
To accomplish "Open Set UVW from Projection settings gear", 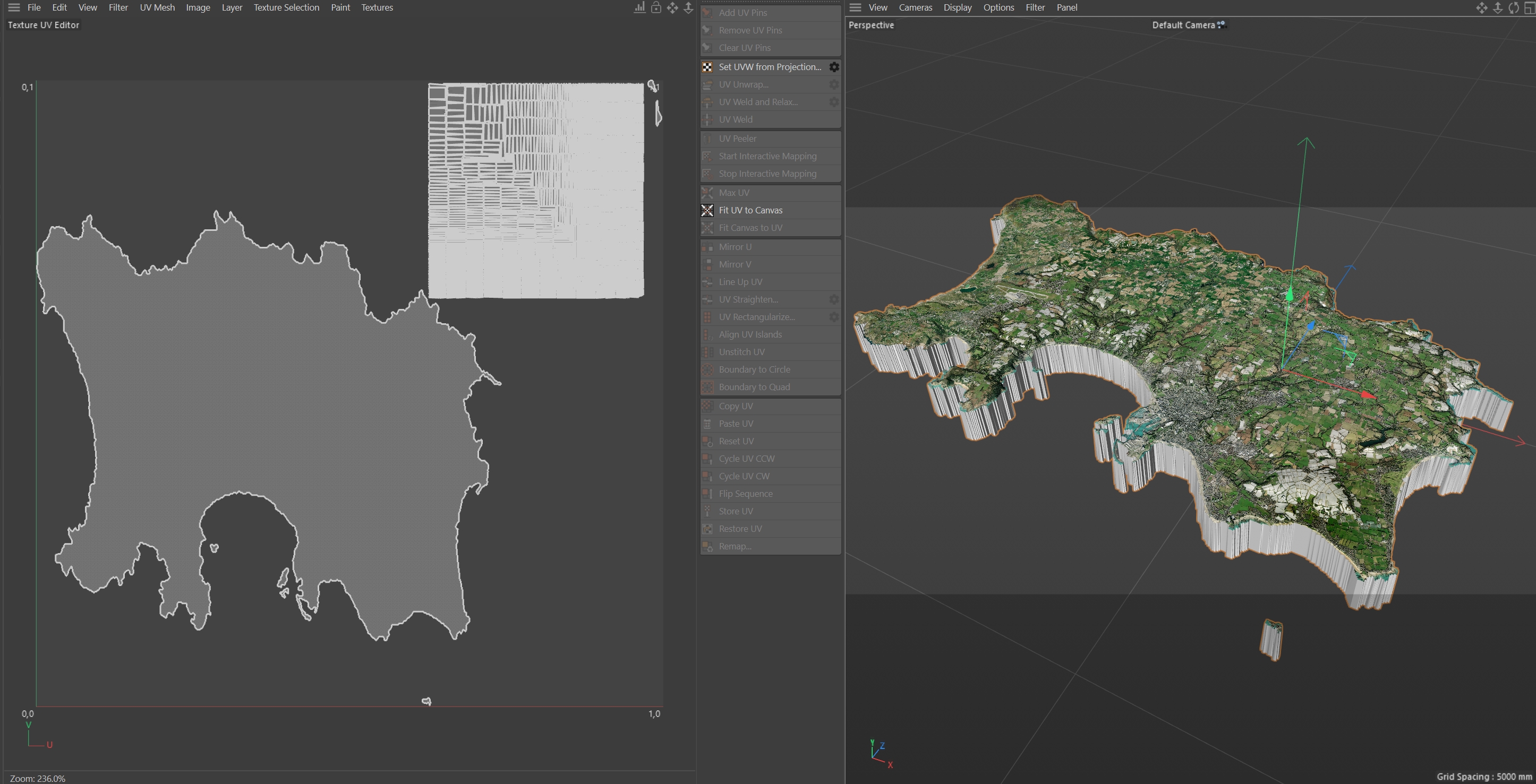I will click(x=833, y=67).
